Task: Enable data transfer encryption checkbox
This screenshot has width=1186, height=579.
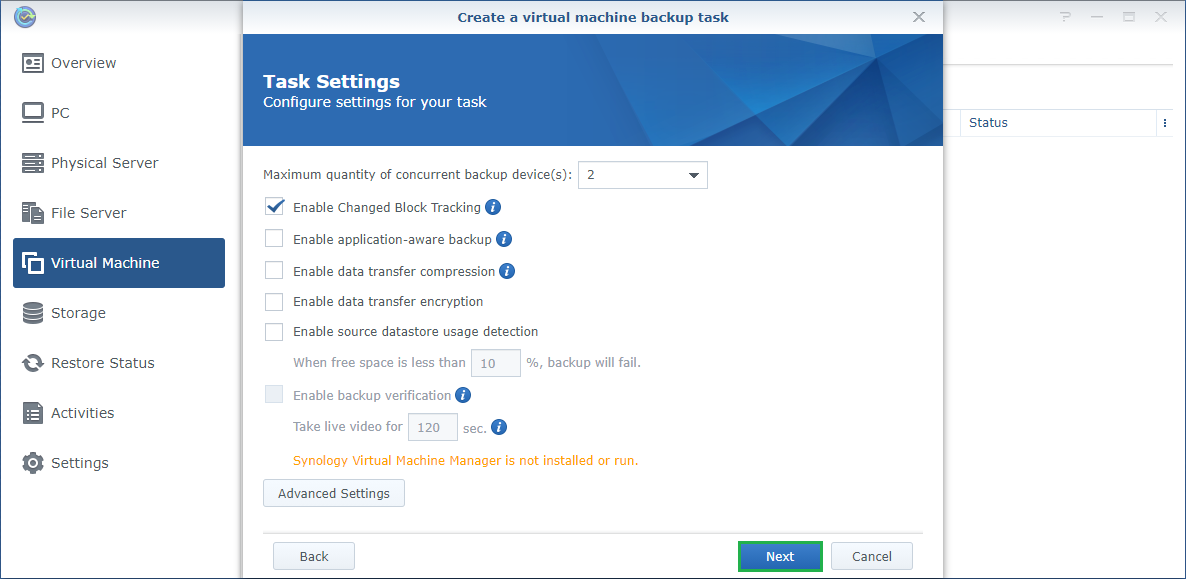Action: click(x=274, y=301)
